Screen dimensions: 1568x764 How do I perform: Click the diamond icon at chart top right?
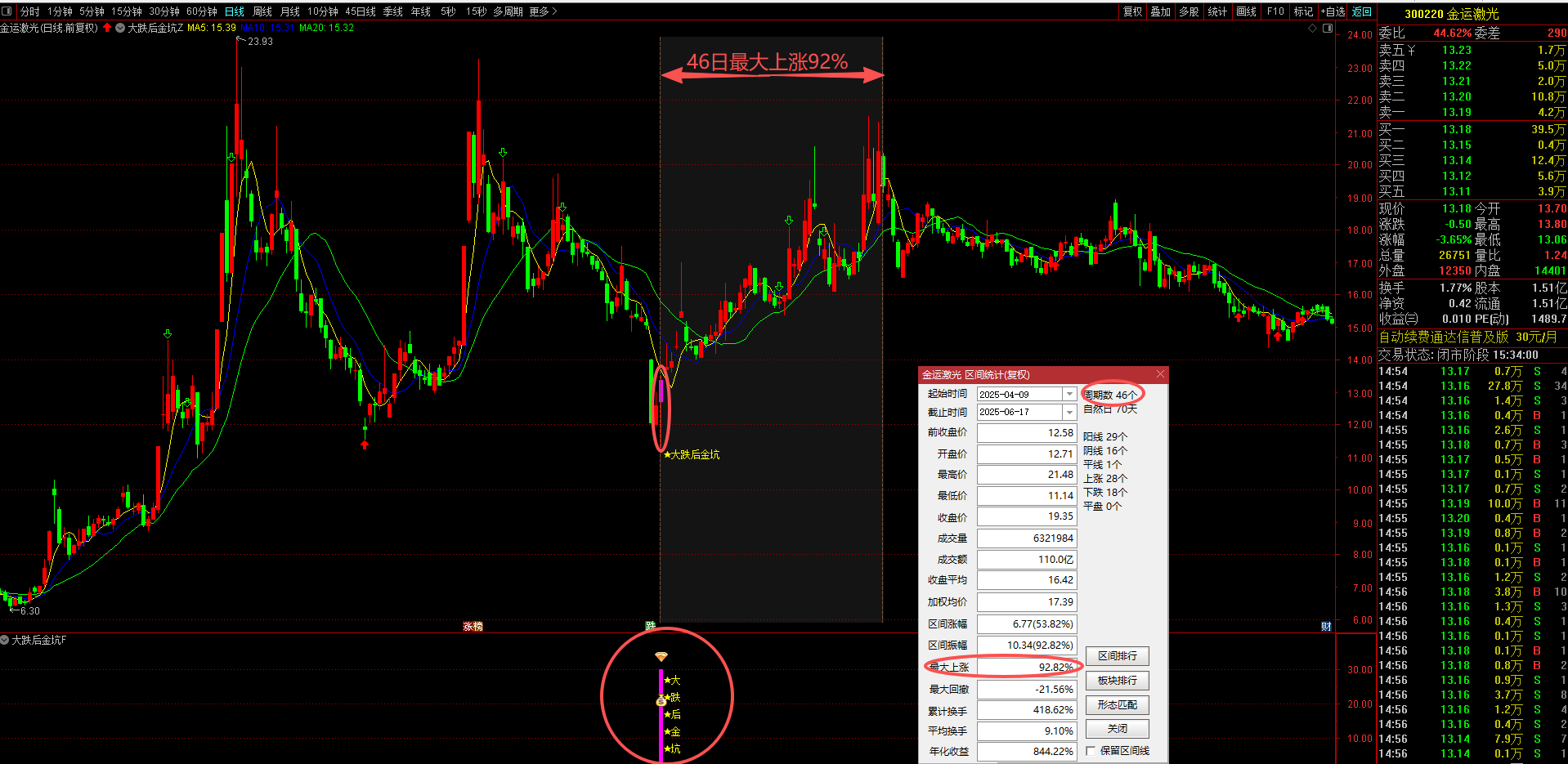tap(1313, 28)
